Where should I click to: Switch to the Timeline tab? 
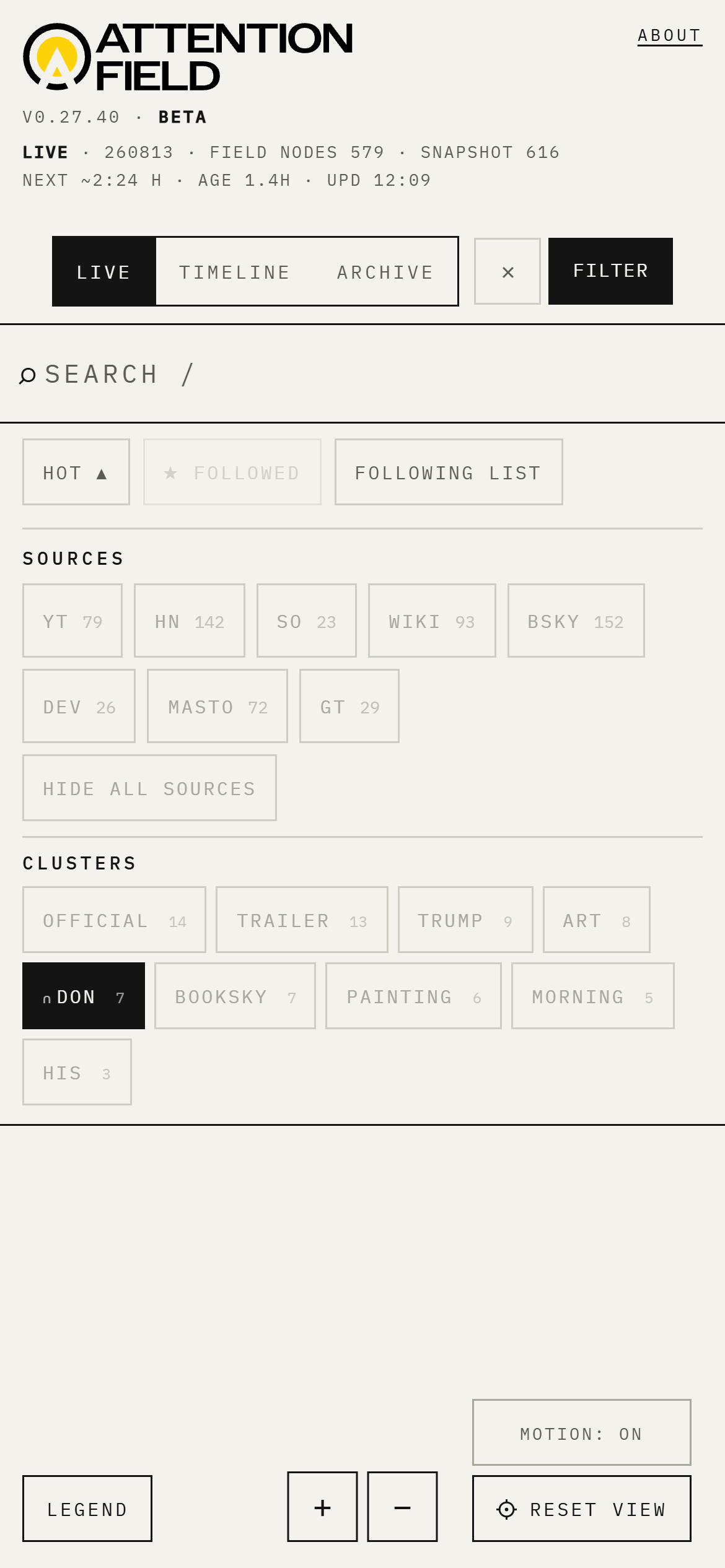pos(235,272)
